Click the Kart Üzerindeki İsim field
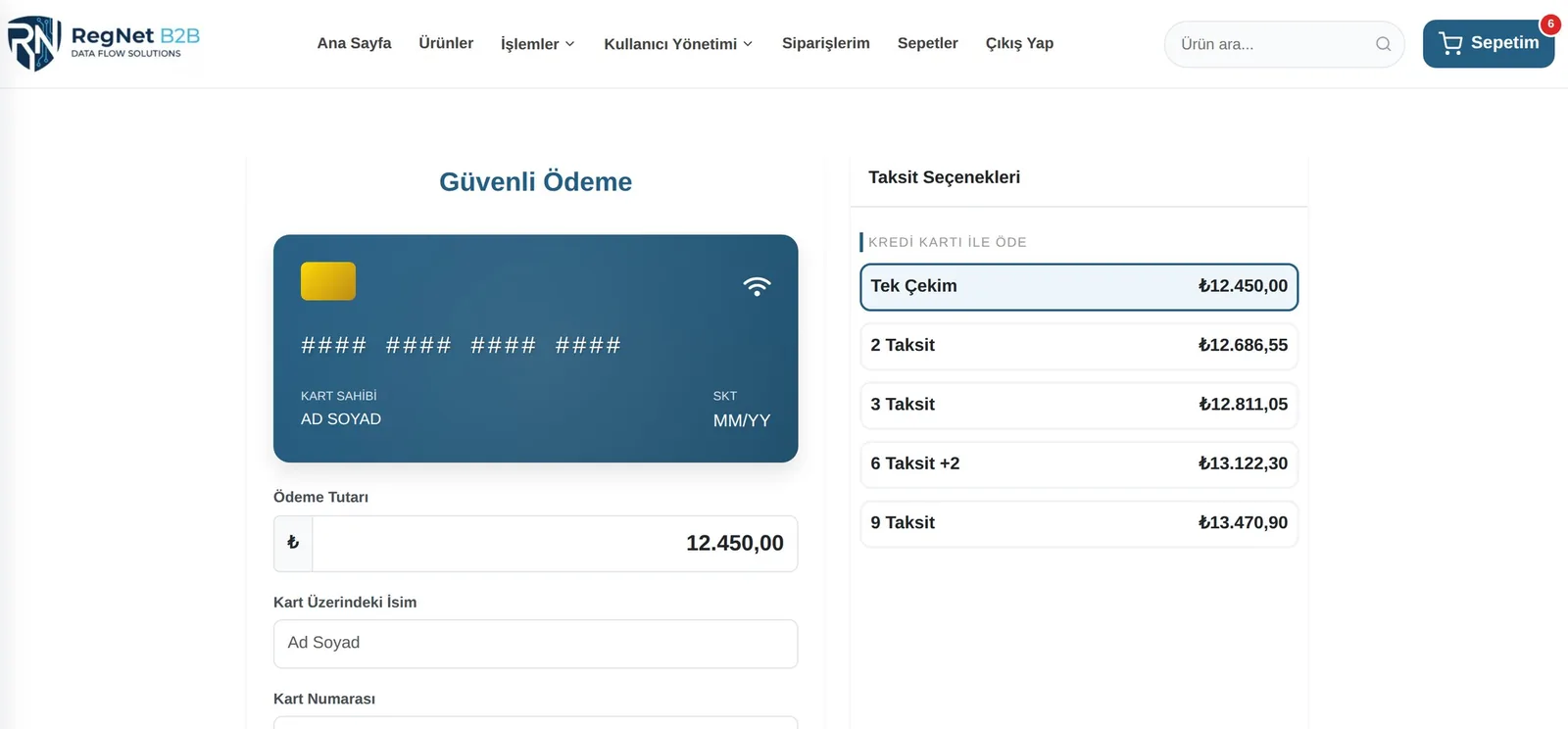 535,644
